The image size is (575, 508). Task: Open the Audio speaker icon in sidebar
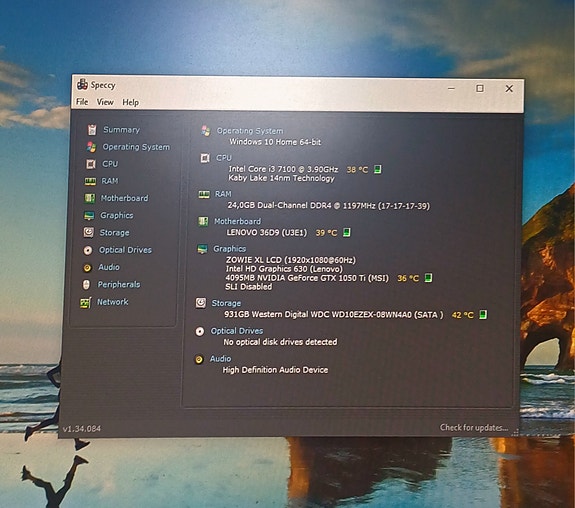tap(87, 268)
